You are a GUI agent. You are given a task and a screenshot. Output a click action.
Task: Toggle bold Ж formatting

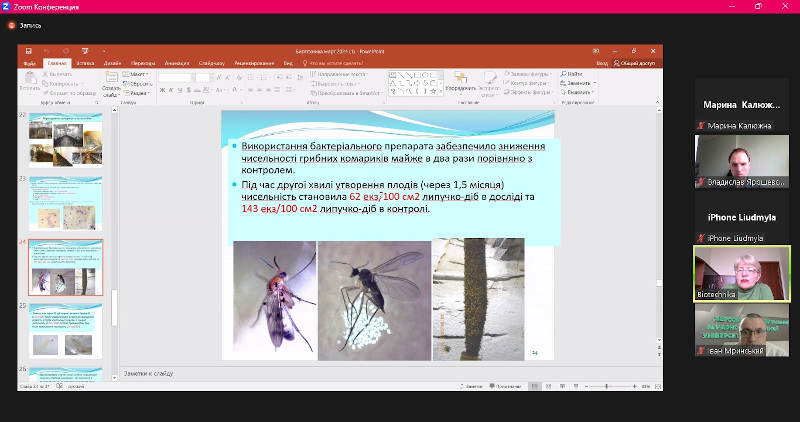[x=162, y=90]
